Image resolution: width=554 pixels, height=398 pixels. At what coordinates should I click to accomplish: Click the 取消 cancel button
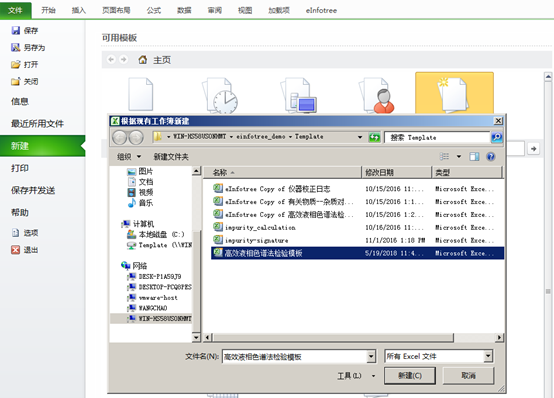point(468,375)
